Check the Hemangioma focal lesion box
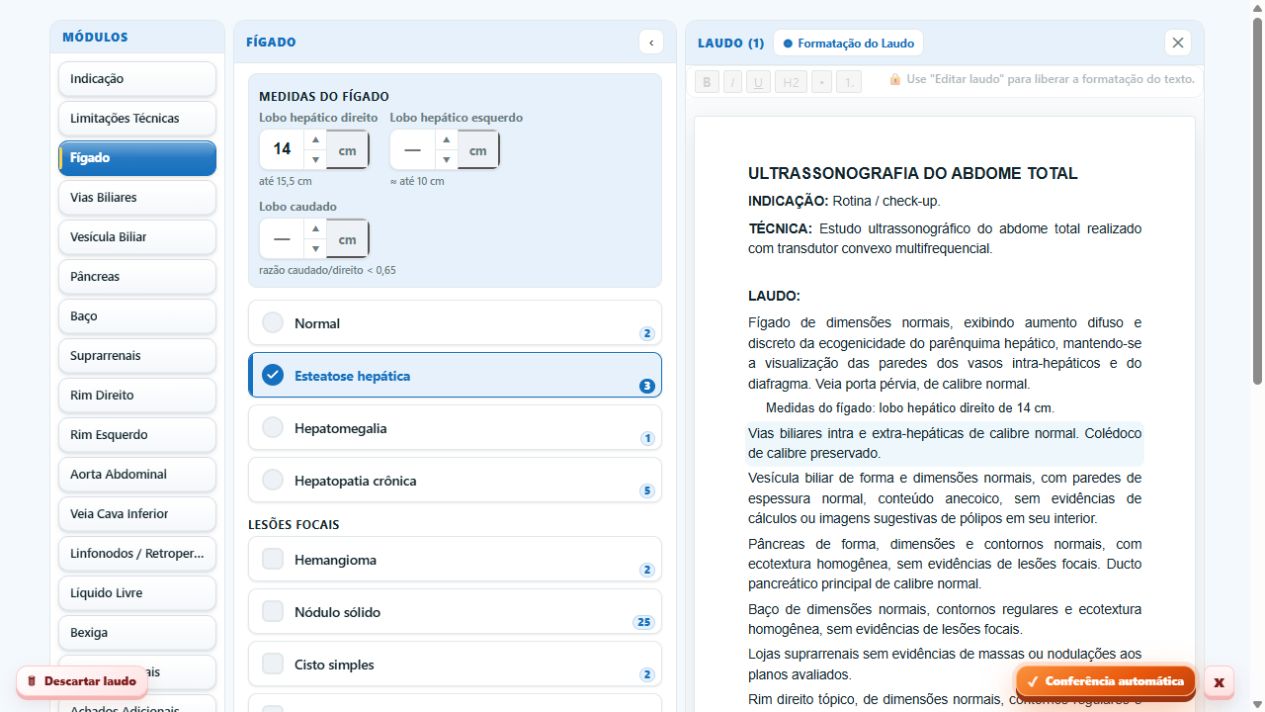Viewport: 1265px width, 712px height. click(273, 560)
